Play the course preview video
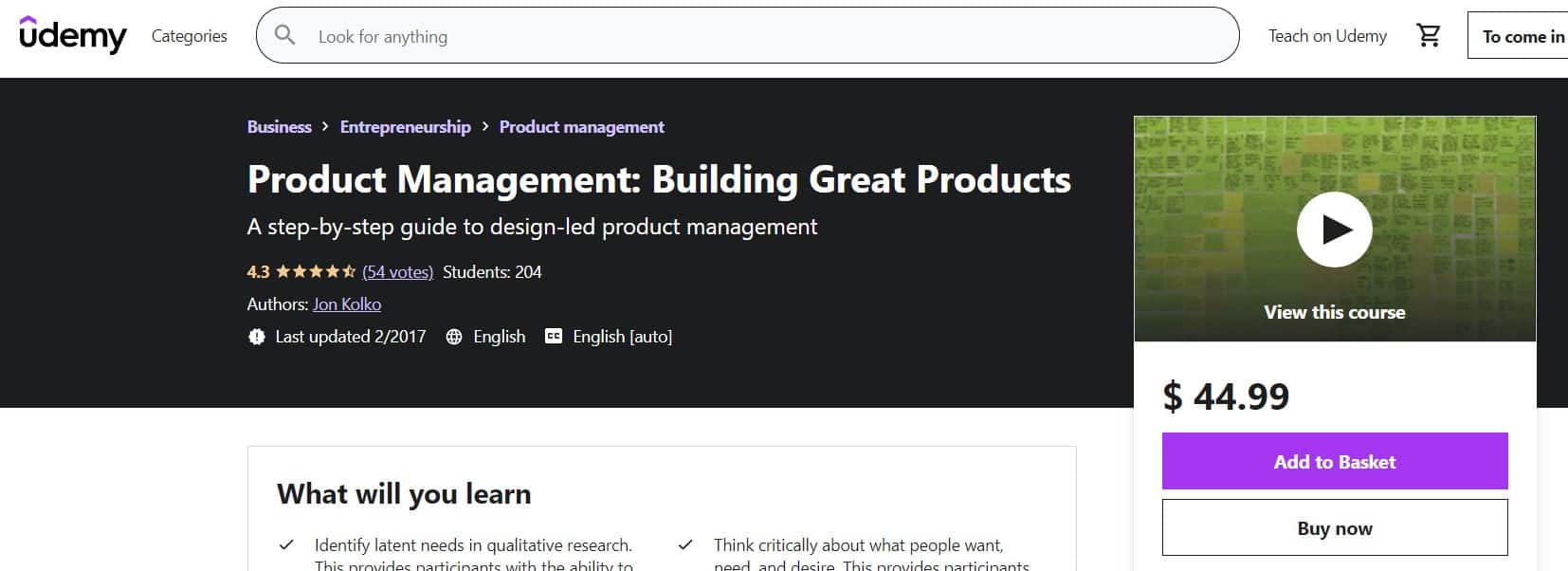Viewport: 1568px width, 571px height. (1335, 230)
